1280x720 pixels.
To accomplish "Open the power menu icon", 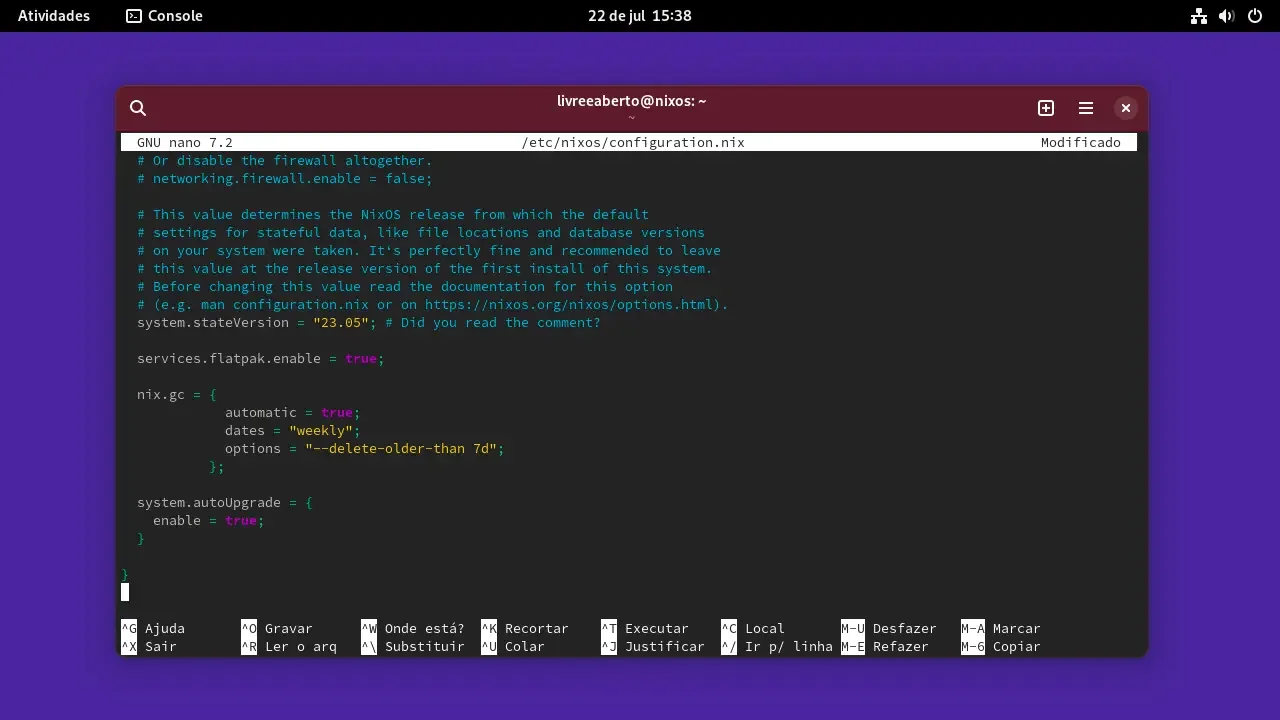I will click(x=1255, y=16).
